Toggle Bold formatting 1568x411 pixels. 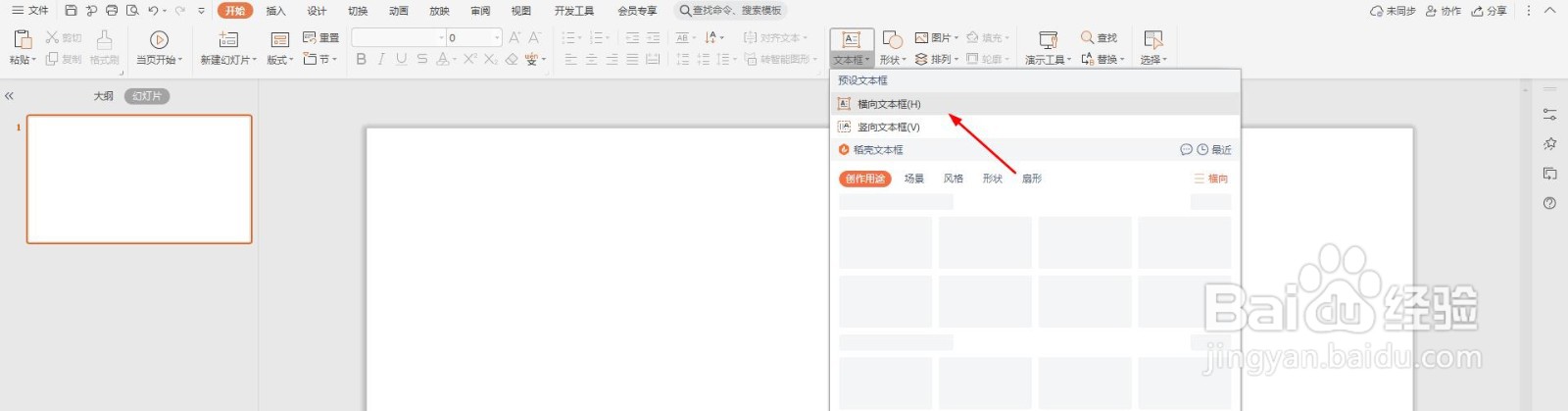coord(361,59)
